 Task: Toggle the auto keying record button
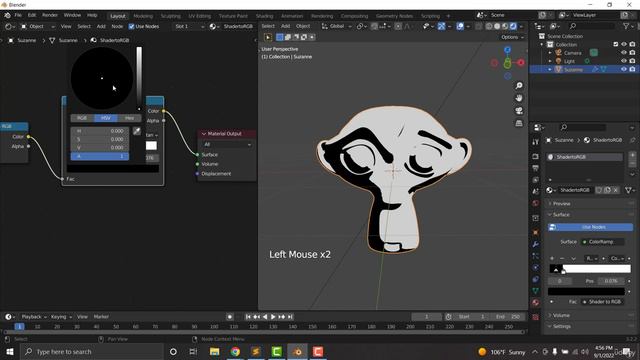(230, 317)
